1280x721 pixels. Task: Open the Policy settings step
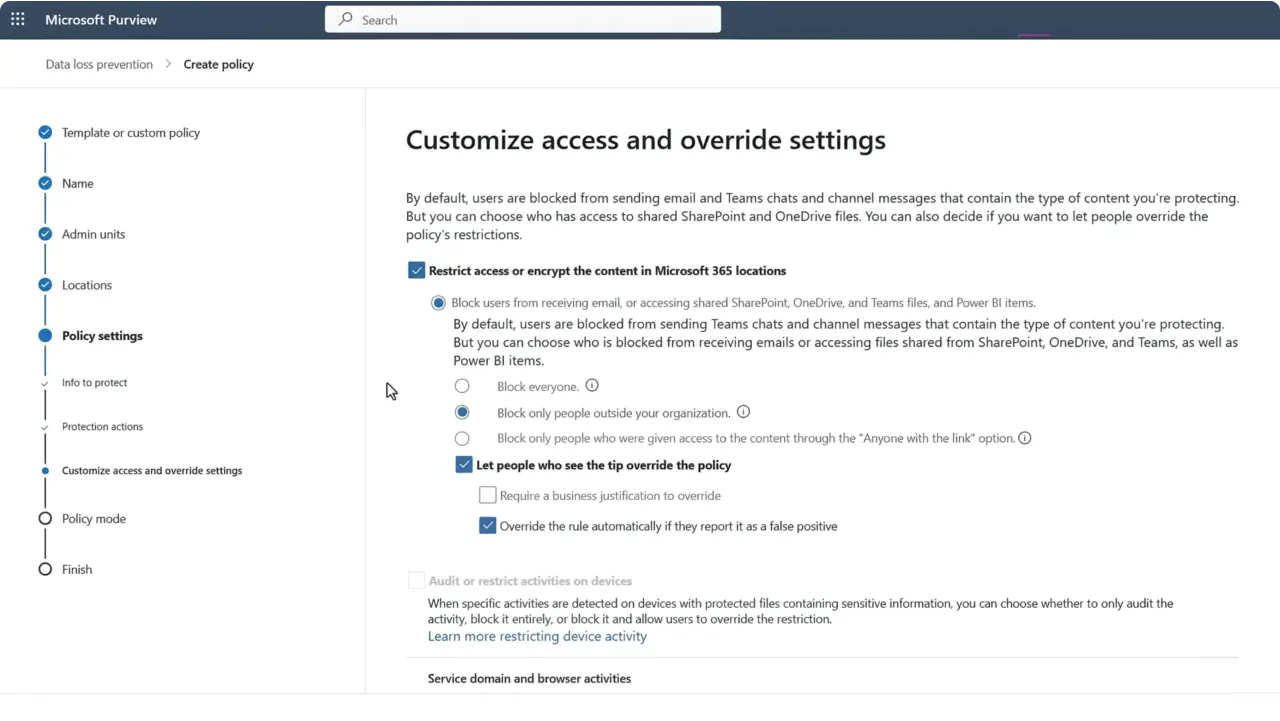click(x=102, y=336)
